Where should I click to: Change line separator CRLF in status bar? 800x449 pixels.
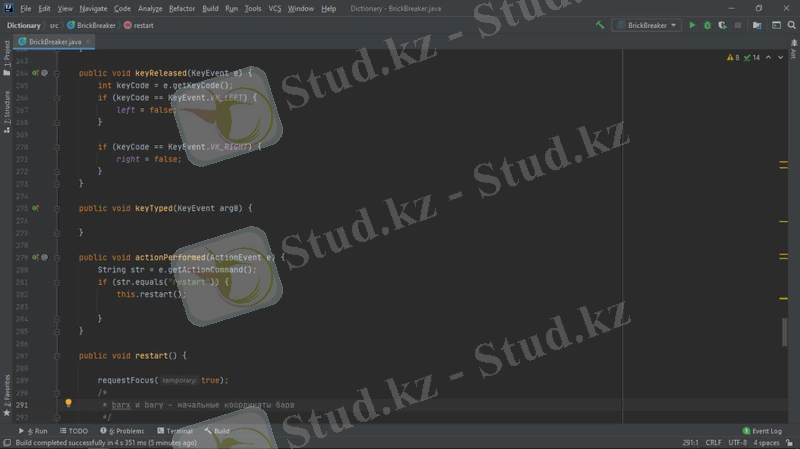point(713,443)
